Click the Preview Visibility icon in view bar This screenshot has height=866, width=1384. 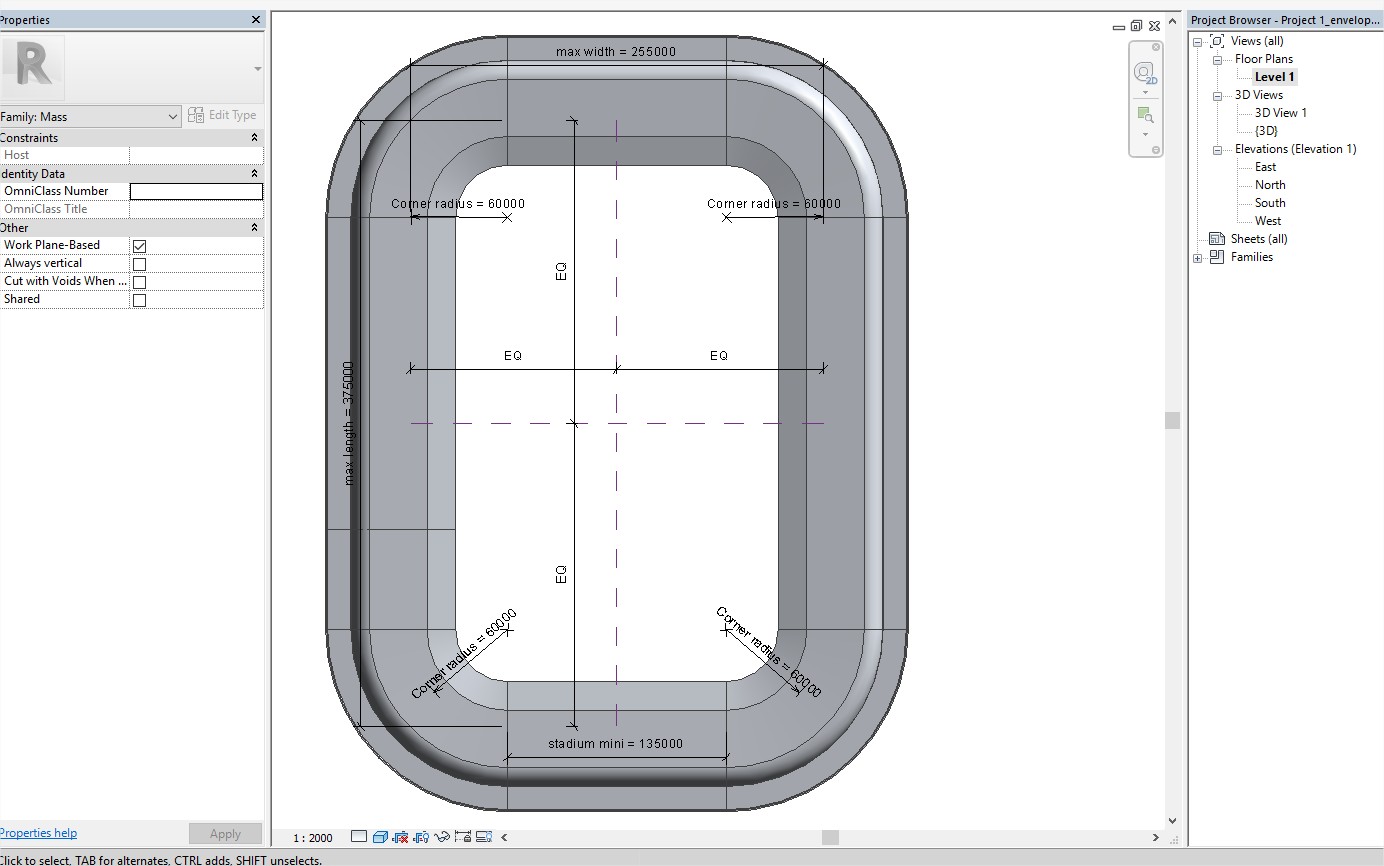pyautogui.click(x=484, y=837)
